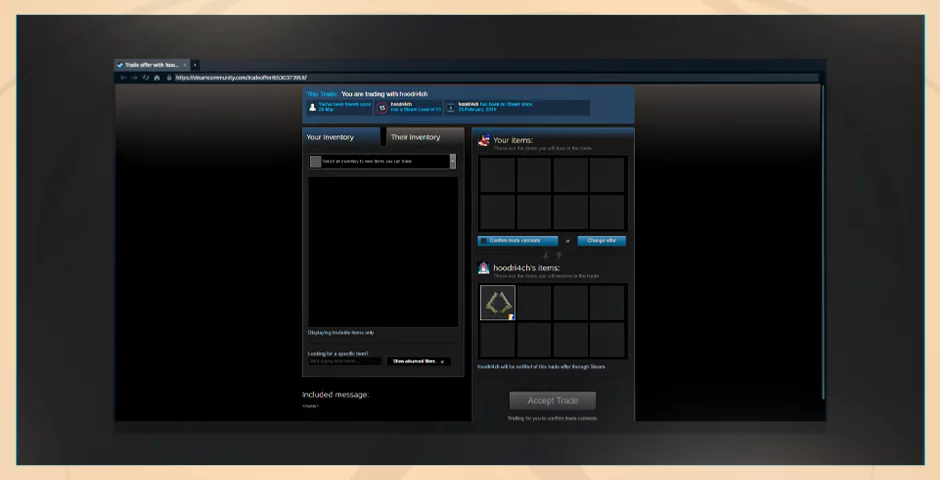Click the Change offer button
The height and width of the screenshot is (480, 940).
coord(601,241)
